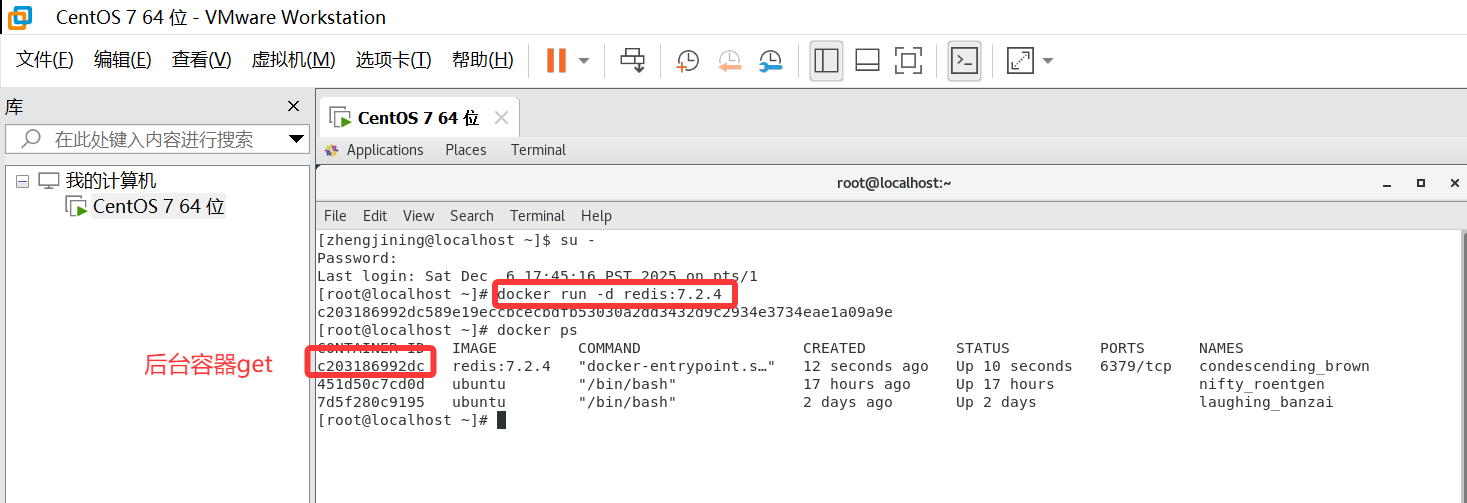Image resolution: width=1467 pixels, height=503 pixels.
Task: Maximize the root@localhost terminal window
Action: (1420, 183)
